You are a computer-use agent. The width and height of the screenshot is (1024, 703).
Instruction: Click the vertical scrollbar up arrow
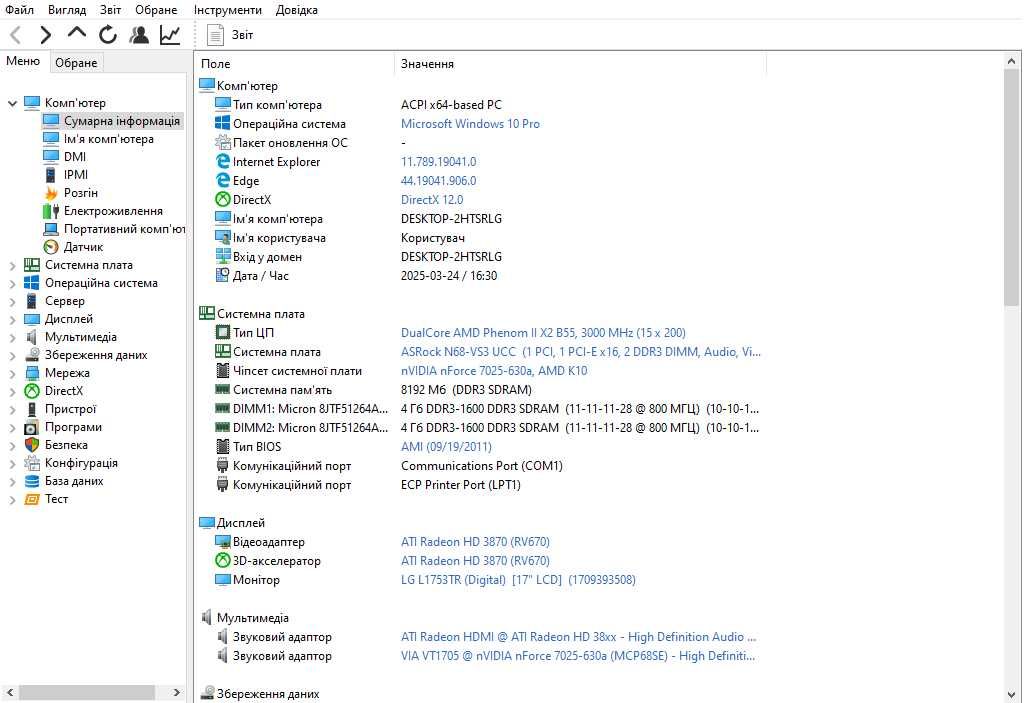(1012, 61)
